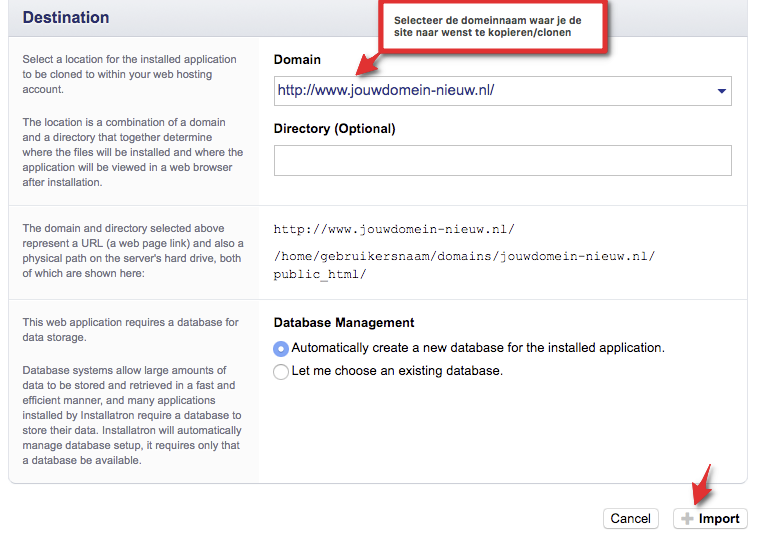Image resolution: width=761 pixels, height=542 pixels.
Task: Click the Directory (Optional) label
Action: click(x=334, y=128)
